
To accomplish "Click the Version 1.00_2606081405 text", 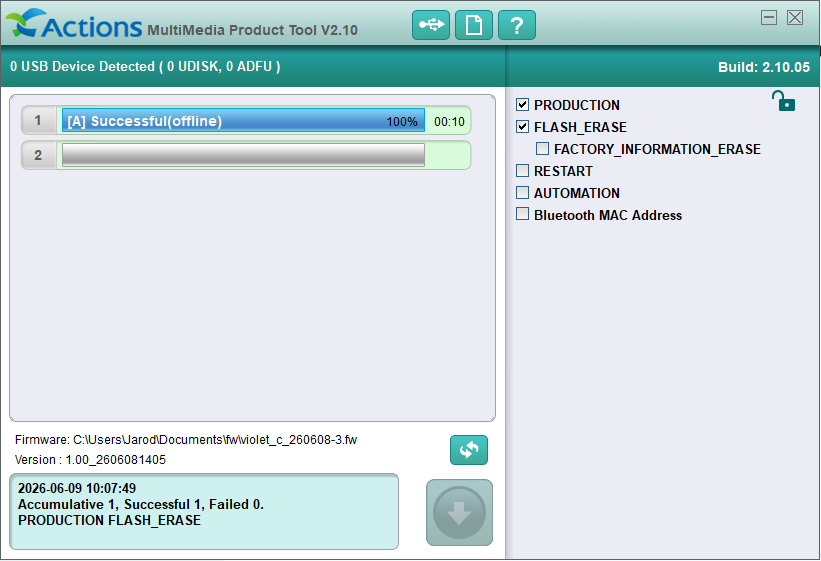I will pos(90,459).
